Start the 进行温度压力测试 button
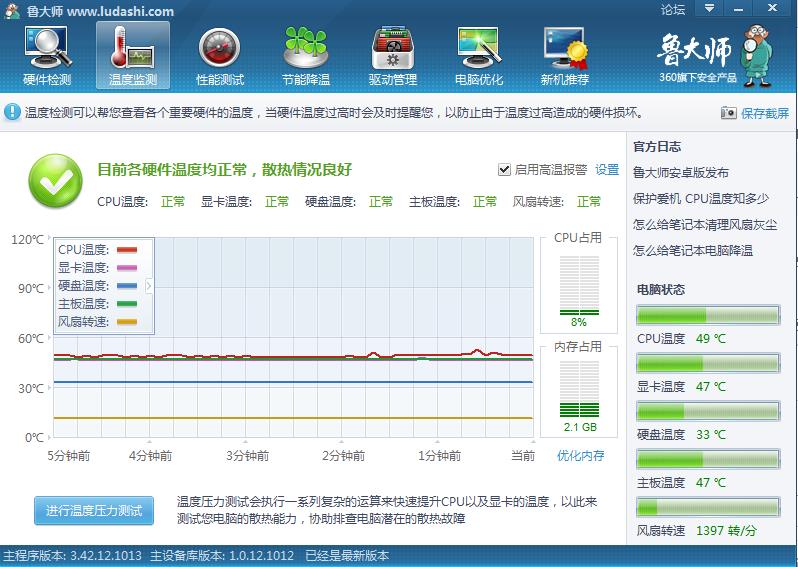 click(94, 511)
